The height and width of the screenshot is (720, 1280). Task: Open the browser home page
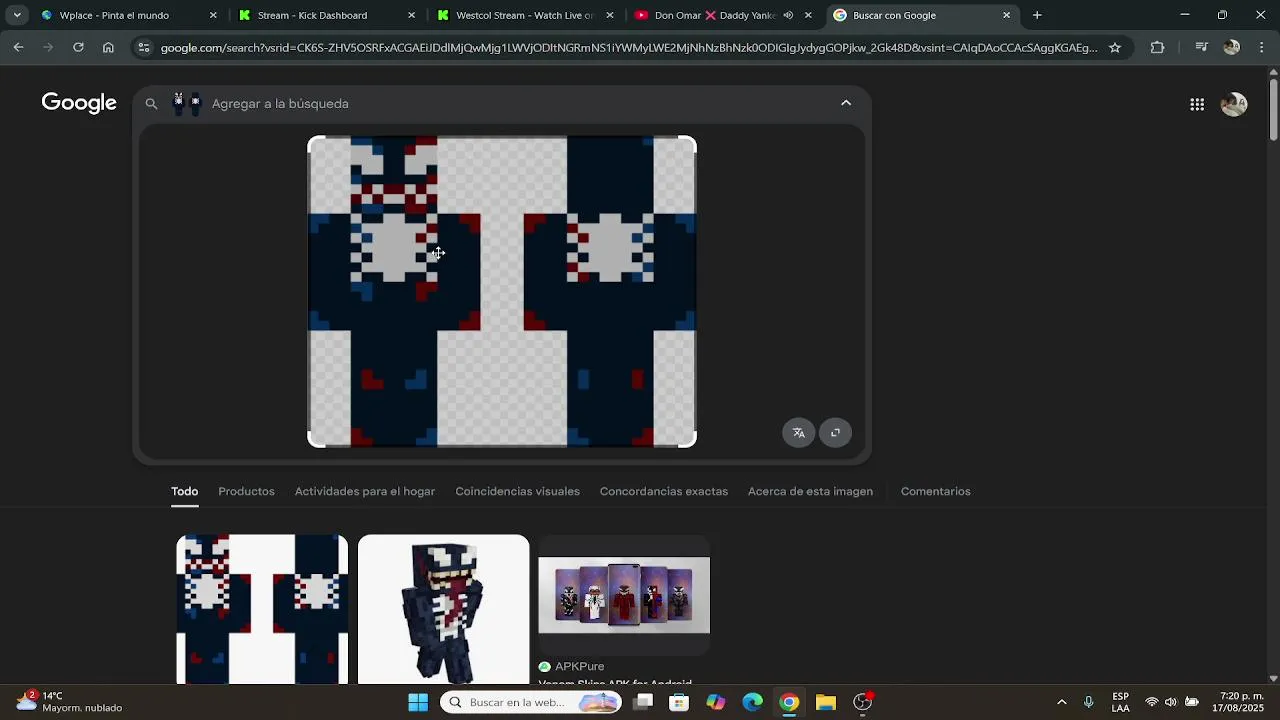pos(108,47)
